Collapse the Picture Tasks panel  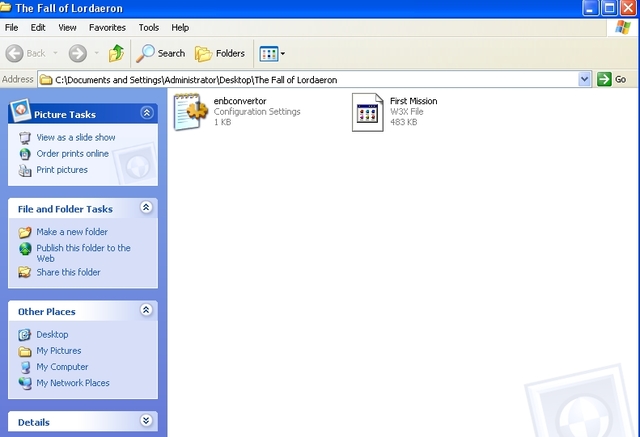pyautogui.click(x=147, y=113)
